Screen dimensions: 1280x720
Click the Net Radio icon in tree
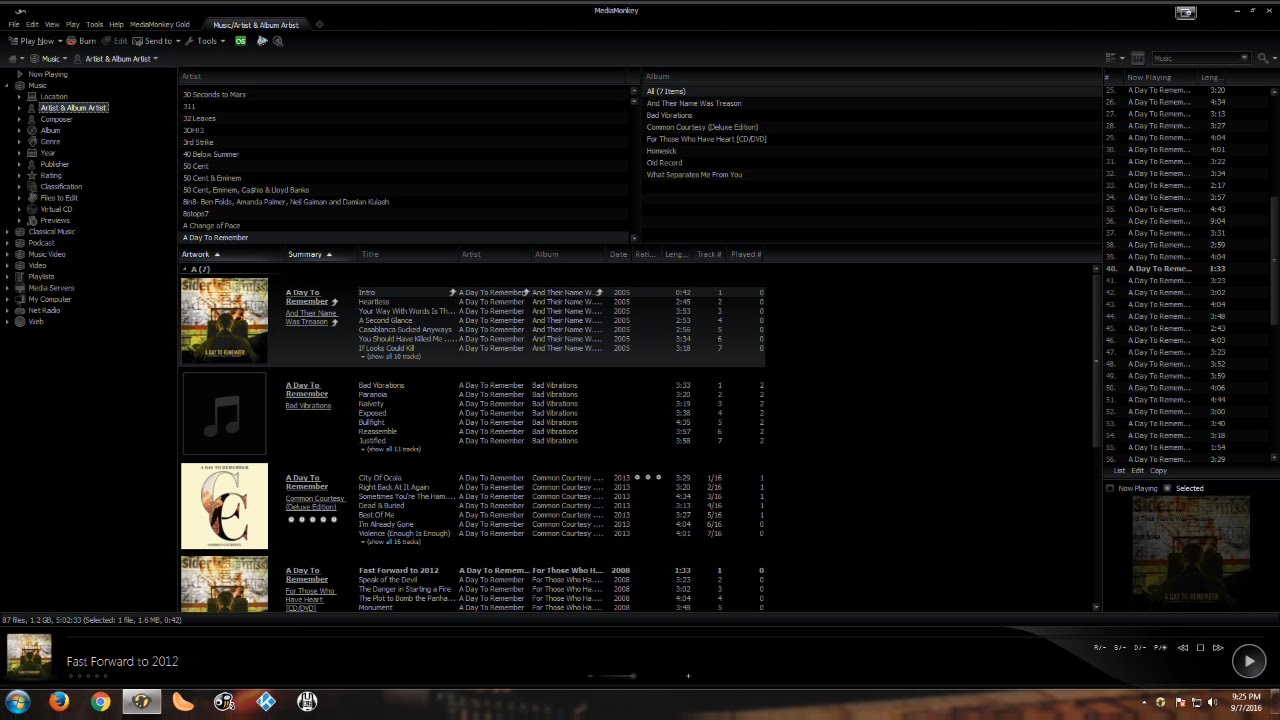[20, 311]
